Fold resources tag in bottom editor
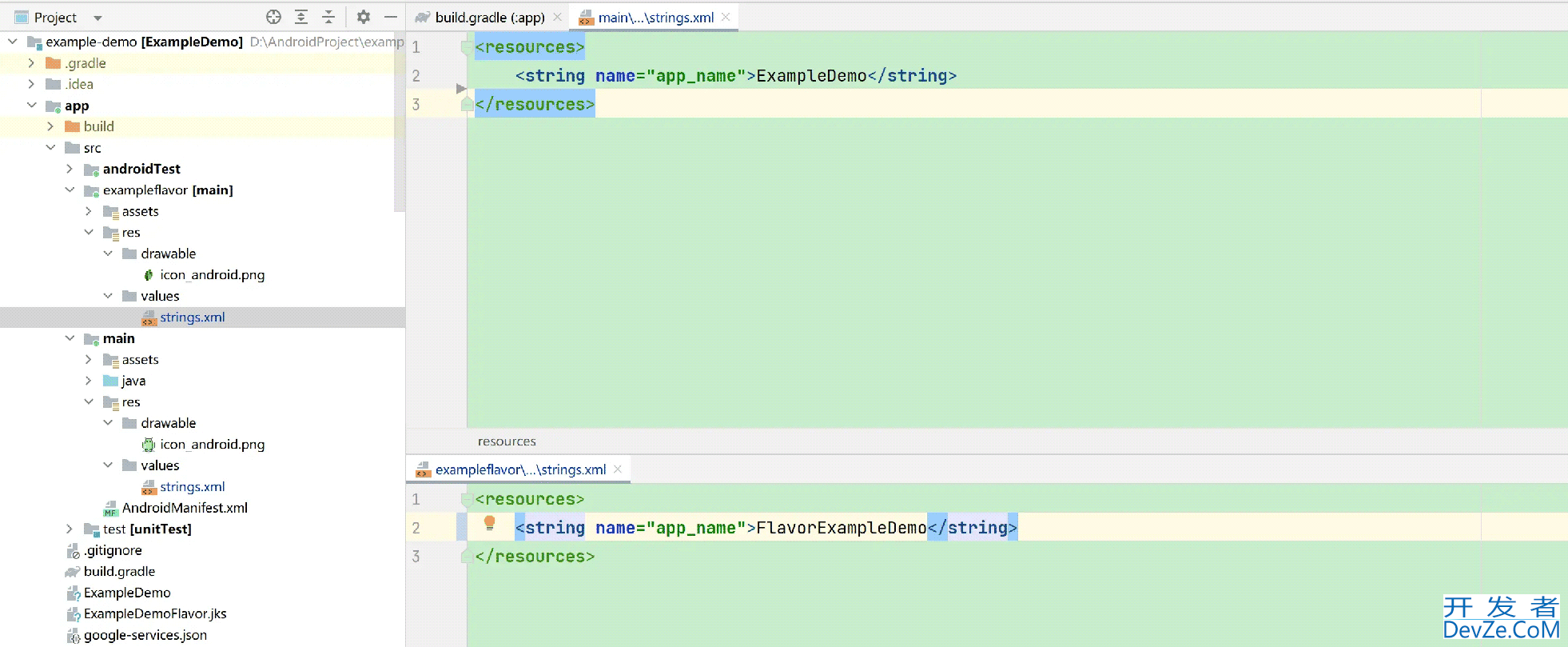 tap(466, 500)
